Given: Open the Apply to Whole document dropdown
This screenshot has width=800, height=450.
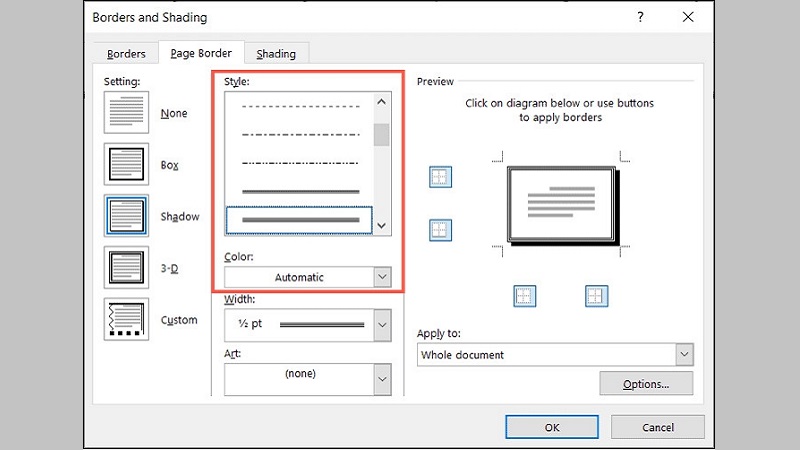Looking at the screenshot, I should tap(555, 355).
